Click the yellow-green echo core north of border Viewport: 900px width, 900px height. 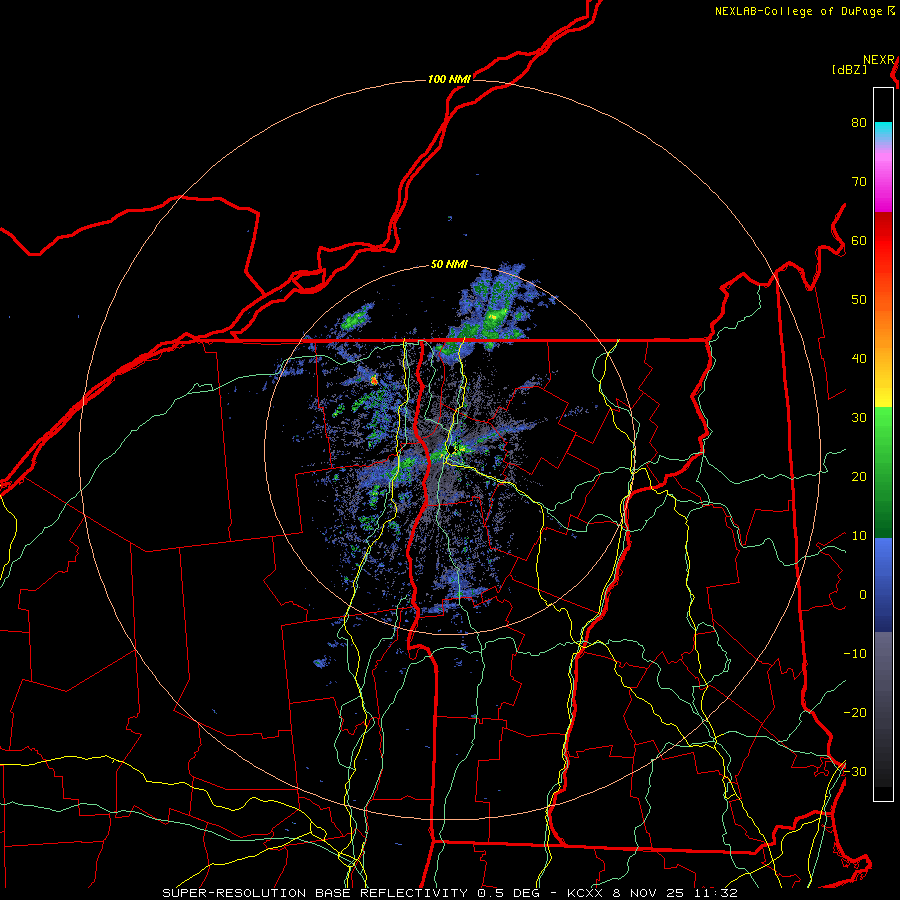494,316
